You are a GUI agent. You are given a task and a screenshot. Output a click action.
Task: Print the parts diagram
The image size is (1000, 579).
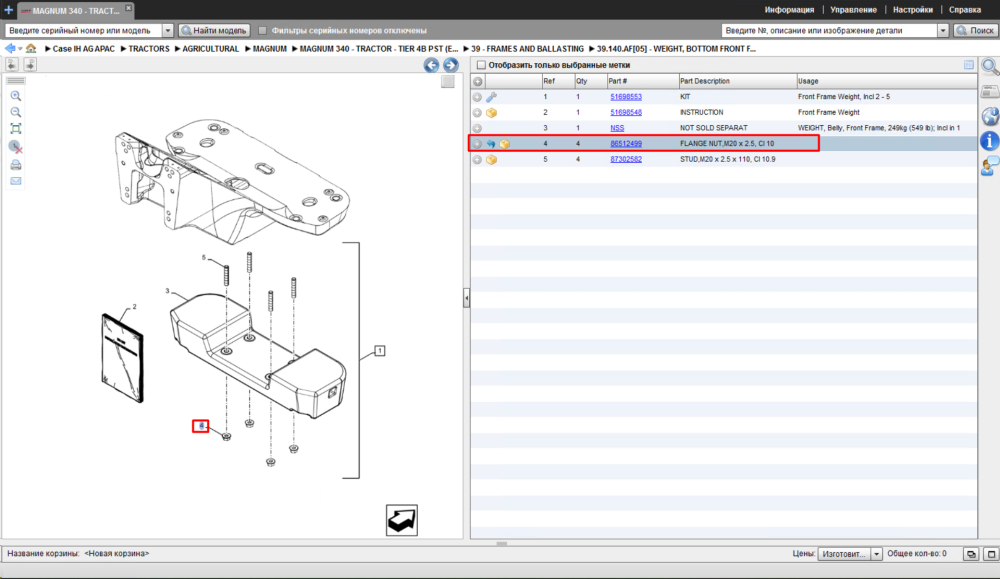point(16,165)
